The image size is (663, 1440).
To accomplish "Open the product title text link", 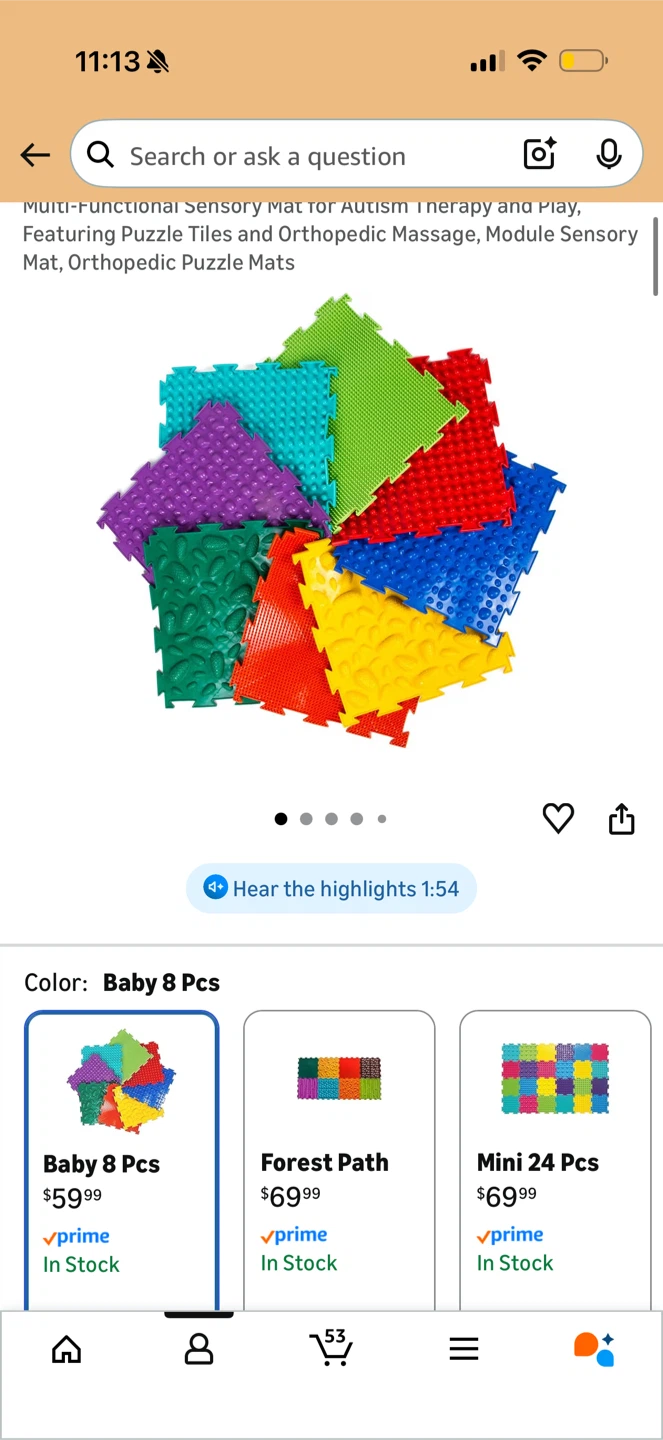I will (330, 236).
